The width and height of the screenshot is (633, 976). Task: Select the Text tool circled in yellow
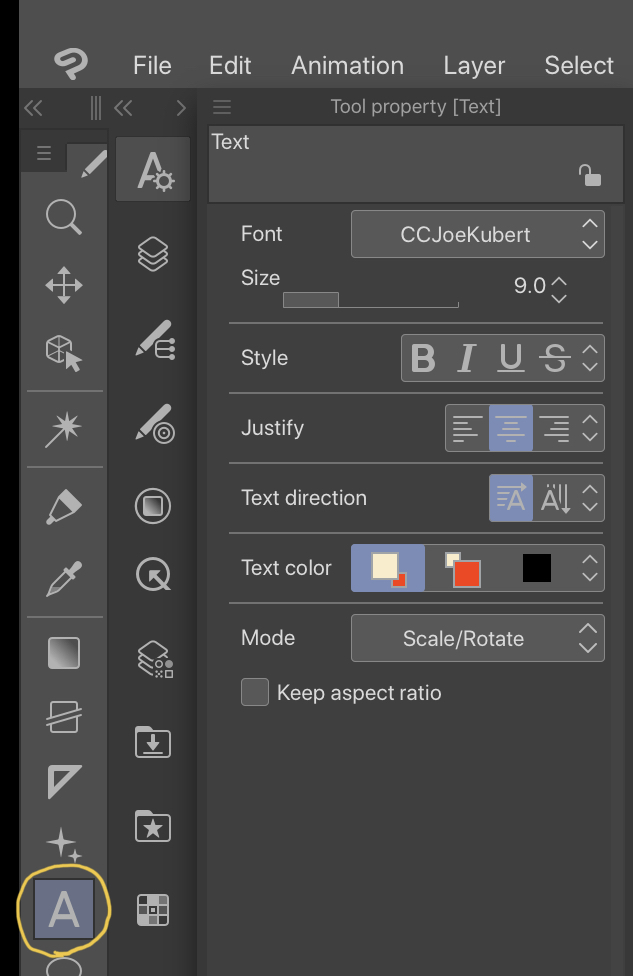[x=63, y=909]
